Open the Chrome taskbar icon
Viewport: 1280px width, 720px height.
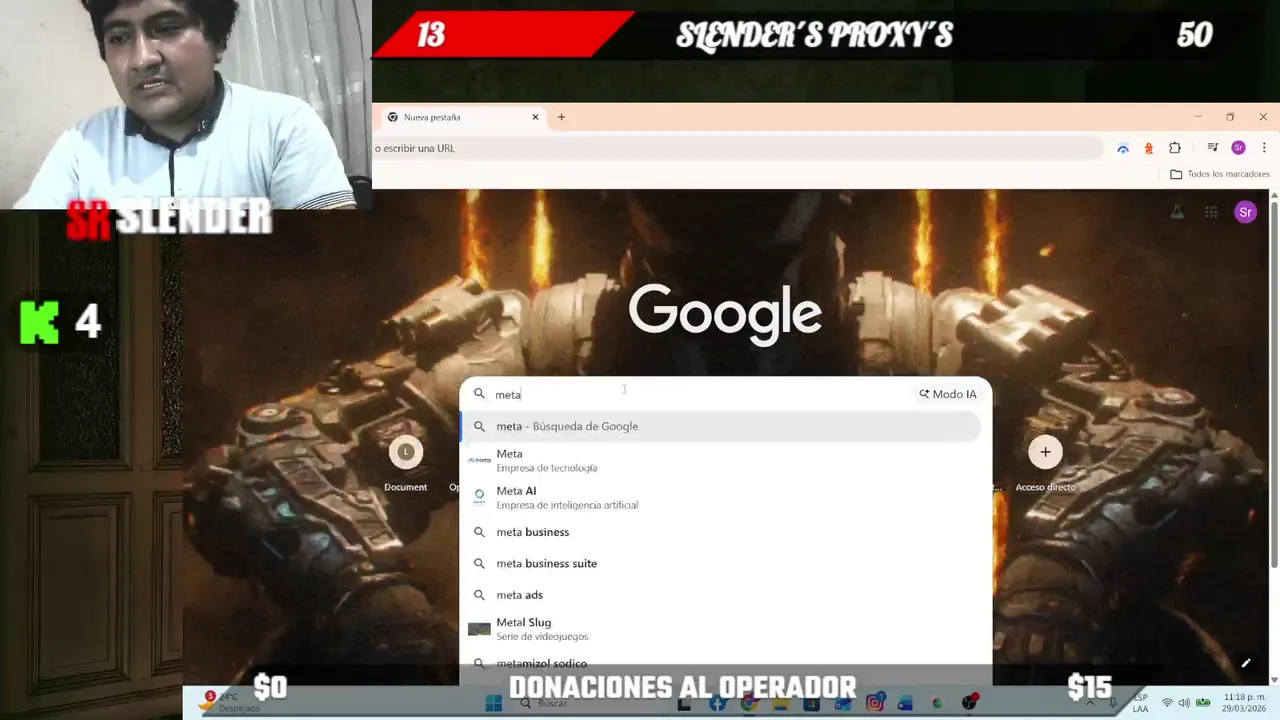pyautogui.click(x=748, y=703)
